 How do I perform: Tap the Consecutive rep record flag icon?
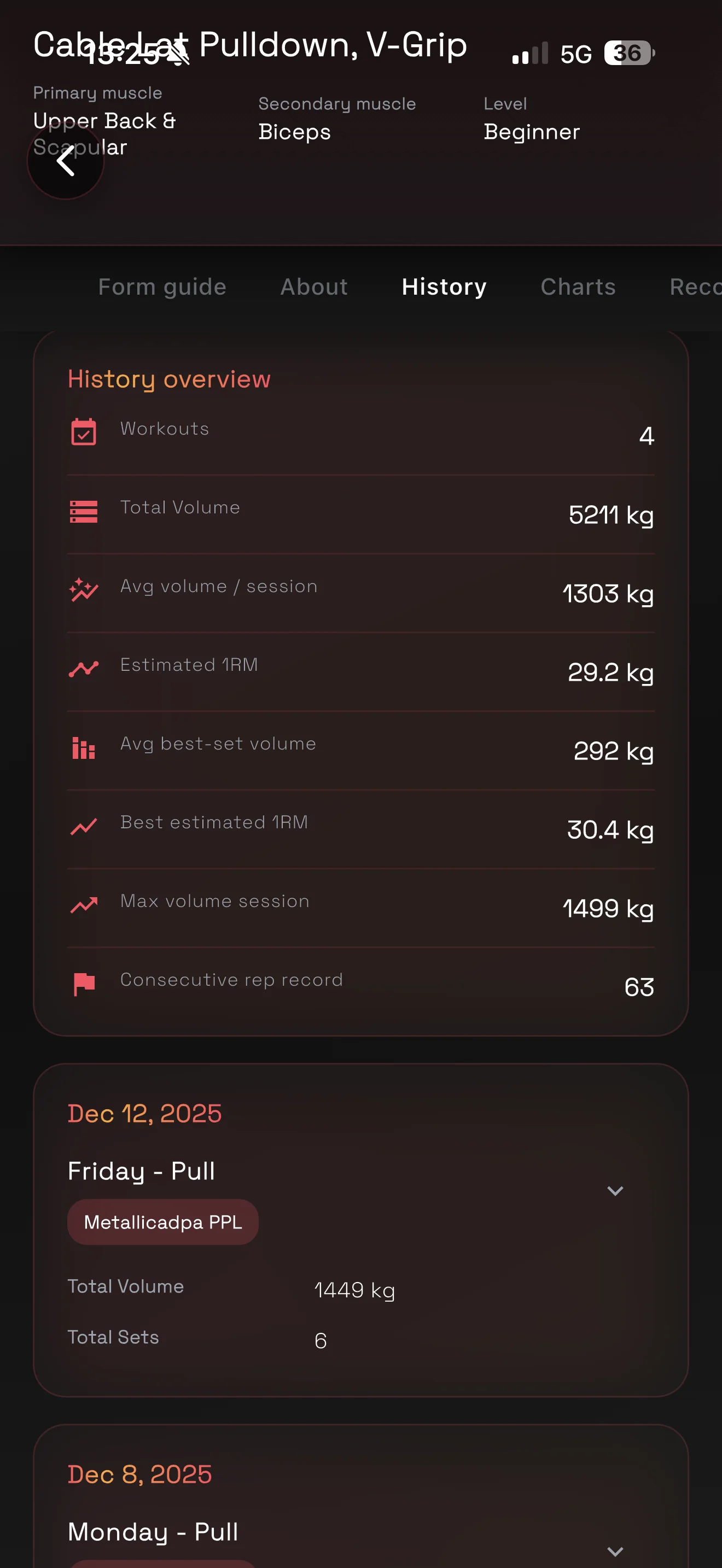pos(83,984)
